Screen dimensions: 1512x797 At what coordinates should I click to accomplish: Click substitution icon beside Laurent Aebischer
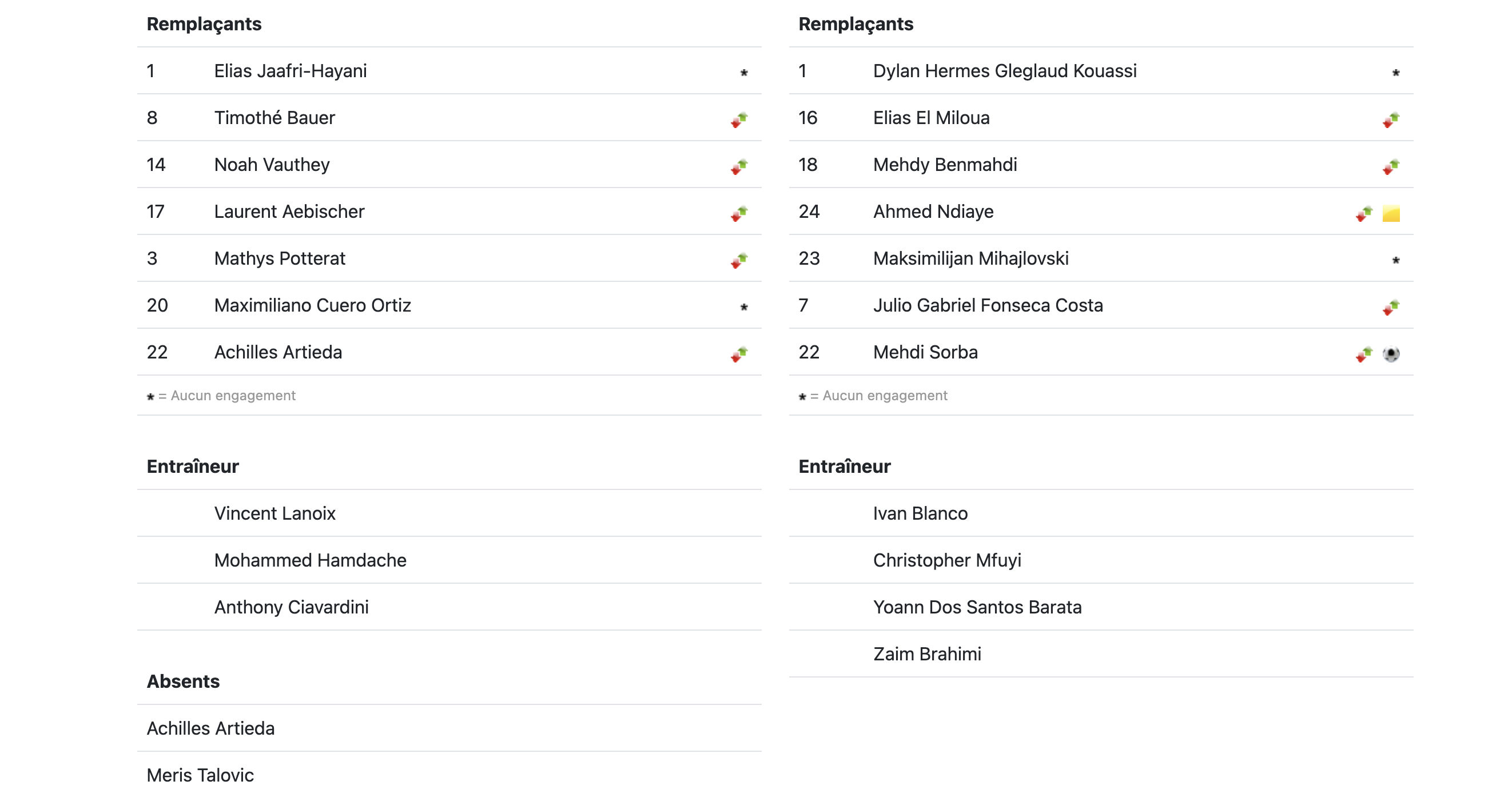click(x=739, y=214)
